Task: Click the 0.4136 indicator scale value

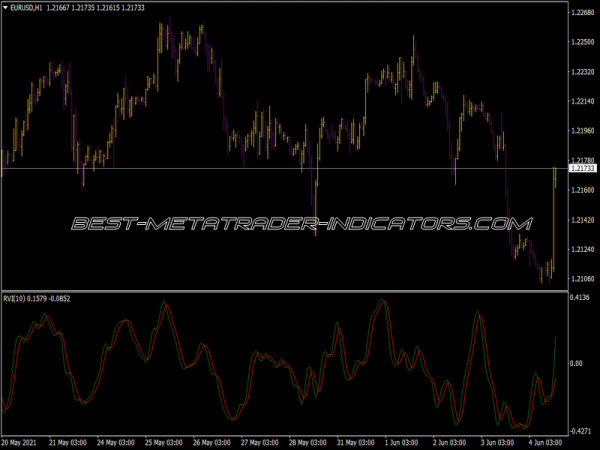Action: [x=581, y=298]
